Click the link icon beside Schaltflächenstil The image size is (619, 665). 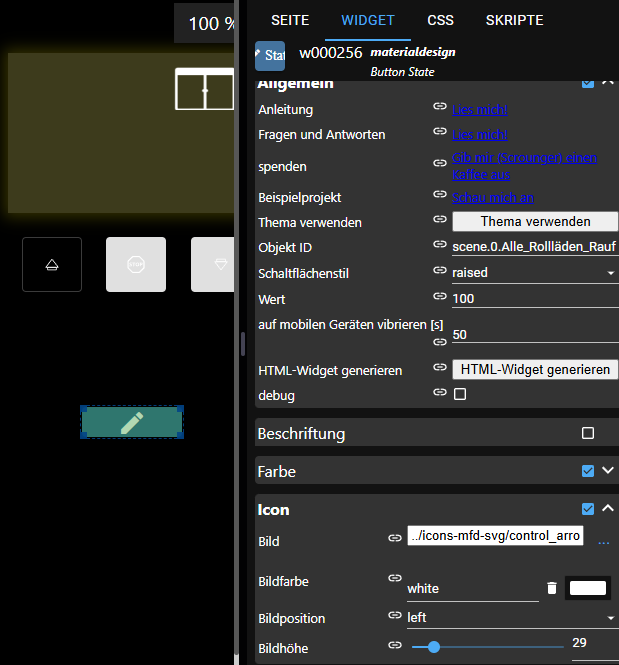[440, 270]
